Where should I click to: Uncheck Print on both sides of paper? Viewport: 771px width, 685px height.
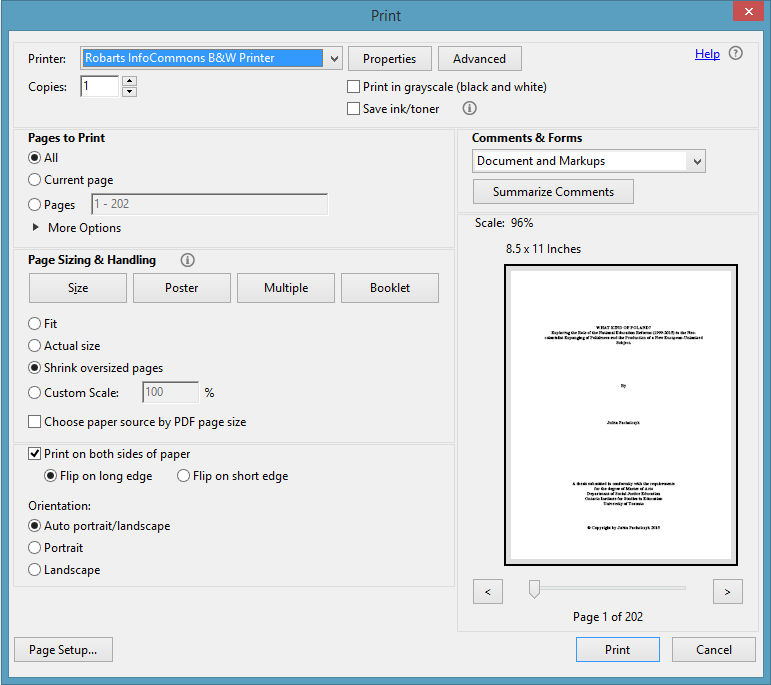pos(35,454)
